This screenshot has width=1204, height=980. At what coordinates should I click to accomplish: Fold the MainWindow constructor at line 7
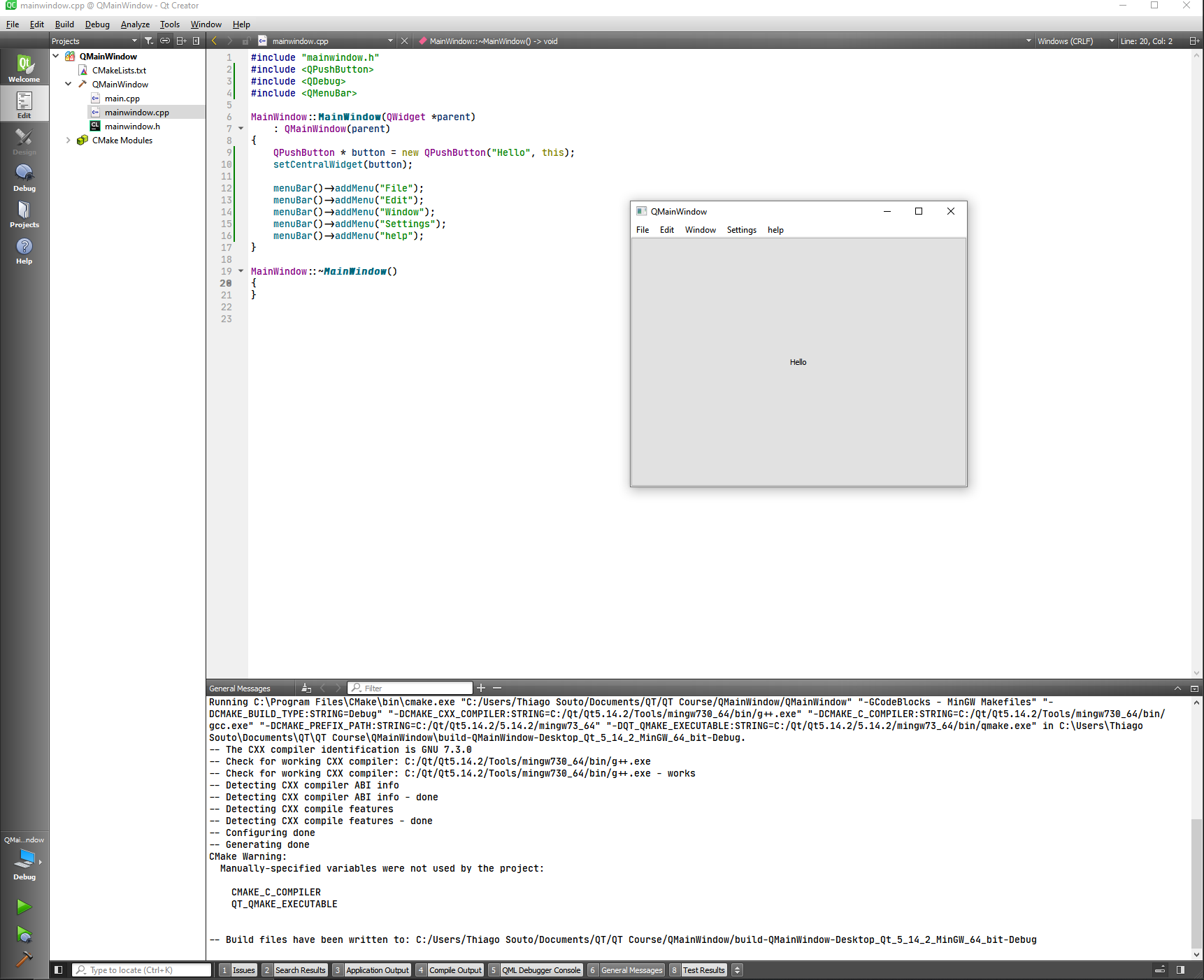tap(241, 129)
